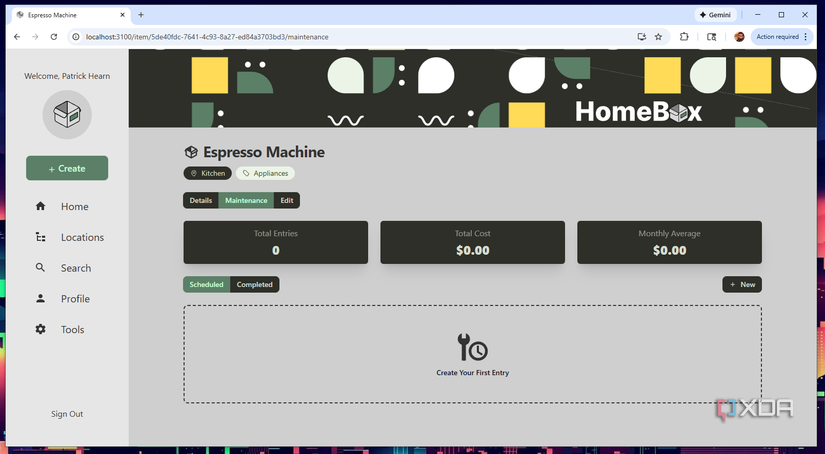This screenshot has width=825, height=454.
Task: Go to Home in sidebar menu
Action: point(75,207)
